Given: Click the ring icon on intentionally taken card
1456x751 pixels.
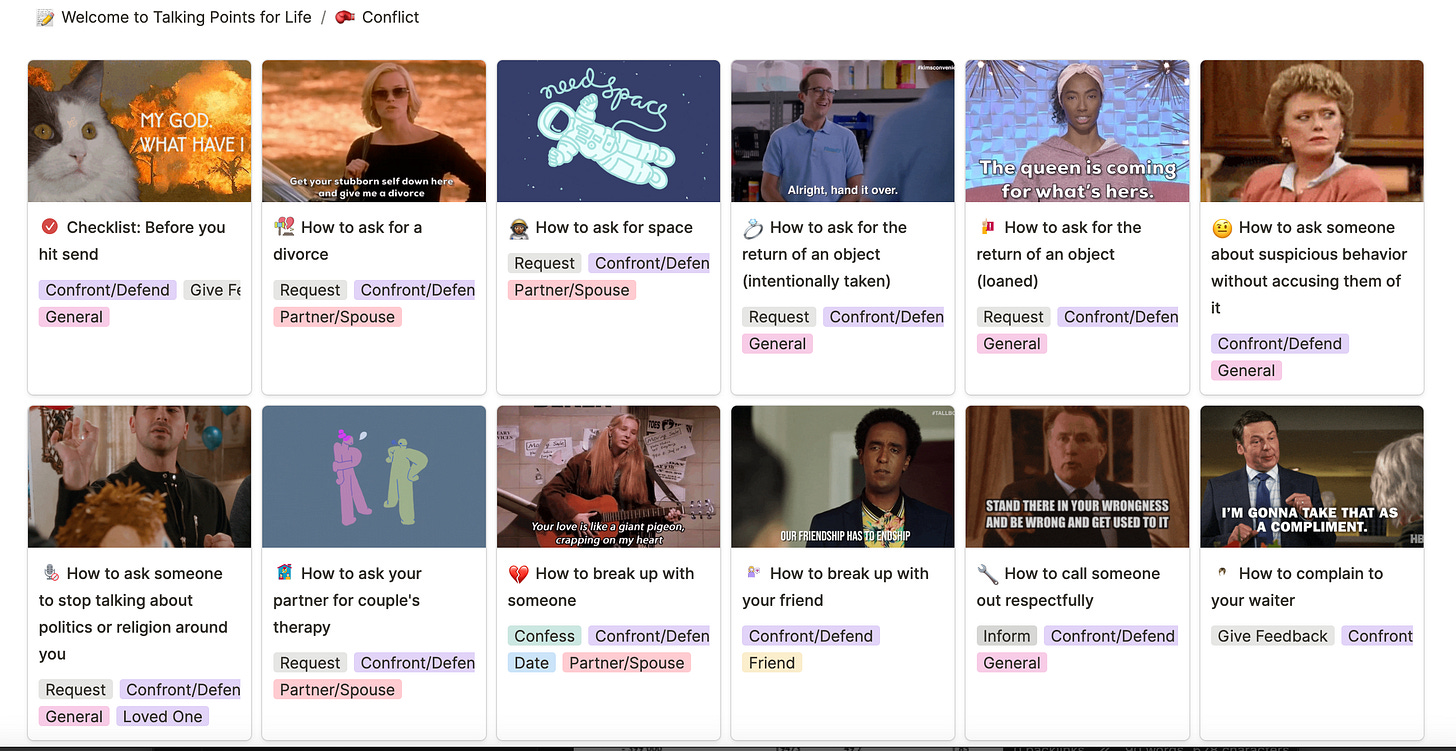Looking at the screenshot, I should 752,227.
